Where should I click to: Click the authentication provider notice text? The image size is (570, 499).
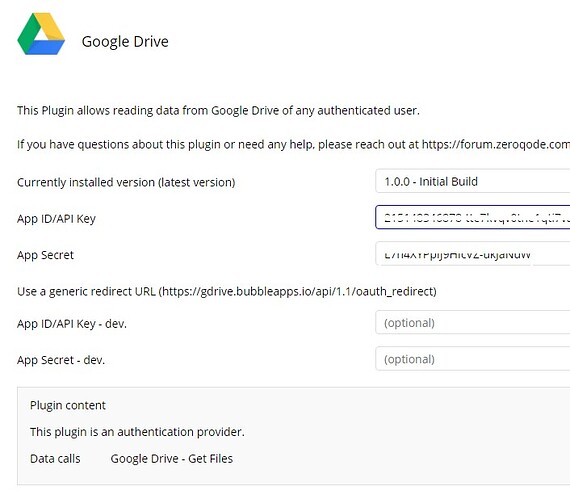(137, 432)
